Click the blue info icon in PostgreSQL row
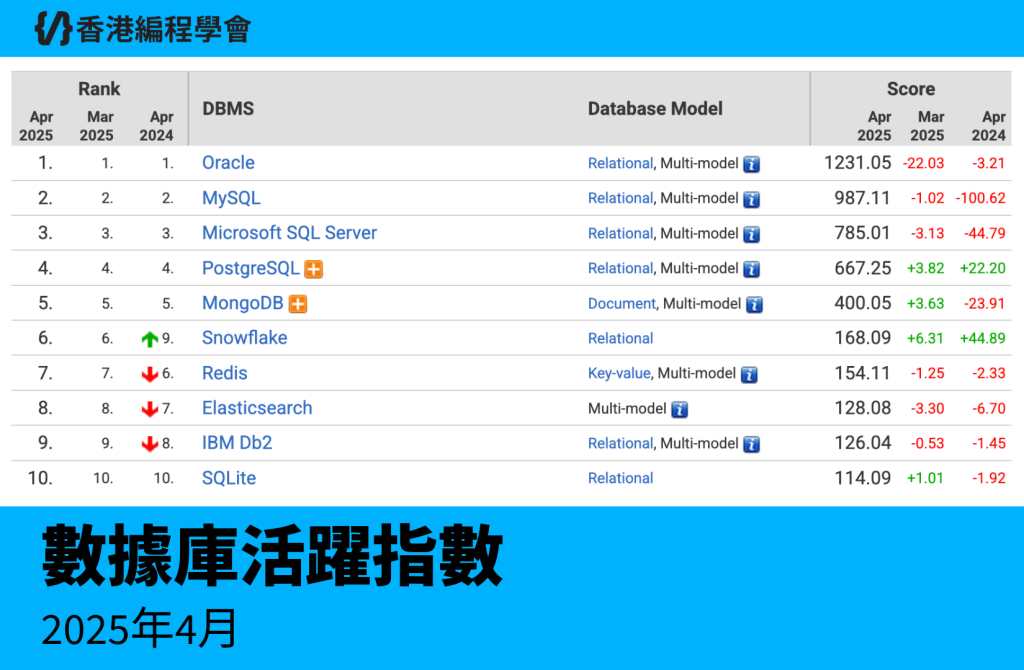The width and height of the screenshot is (1024, 670). pos(752,269)
